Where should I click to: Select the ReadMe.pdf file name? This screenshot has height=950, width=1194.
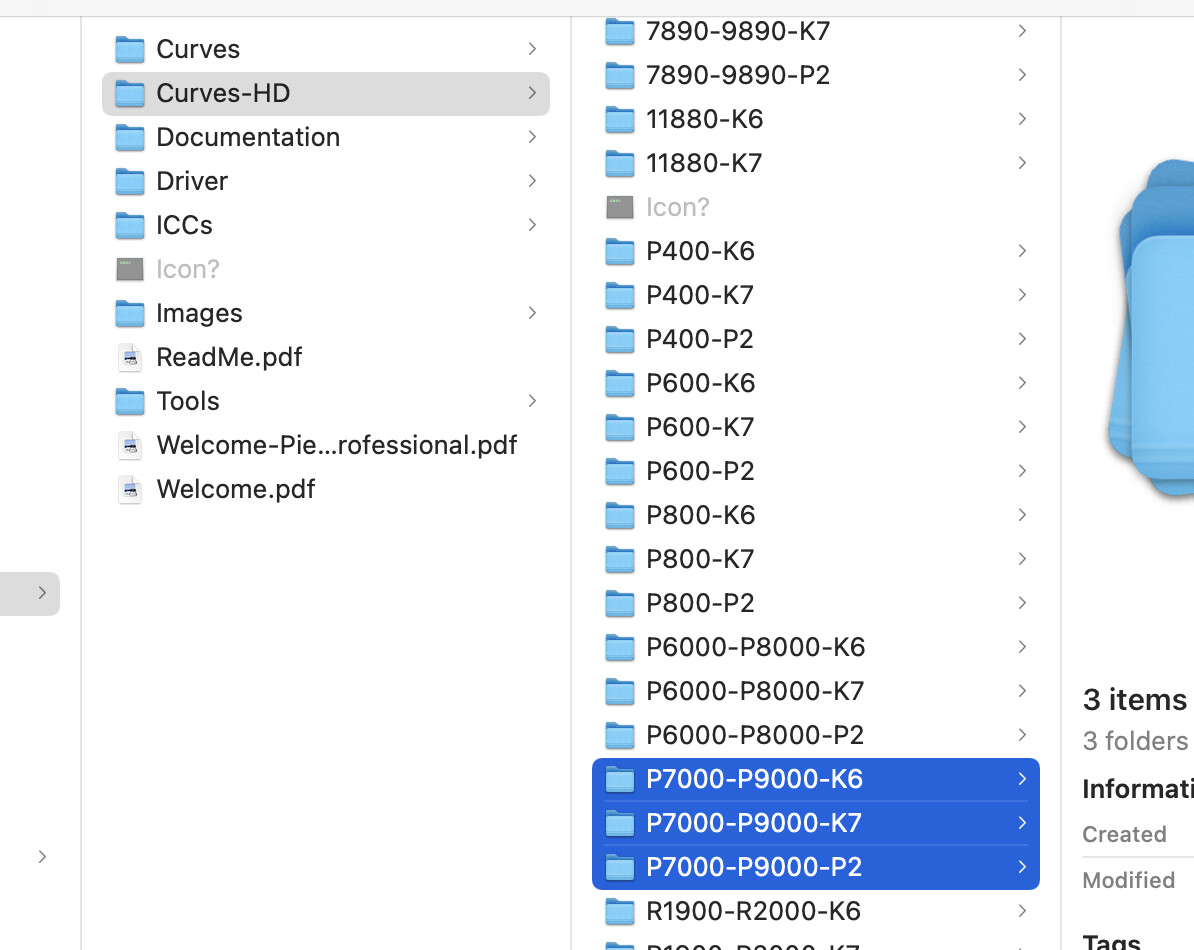coord(229,357)
